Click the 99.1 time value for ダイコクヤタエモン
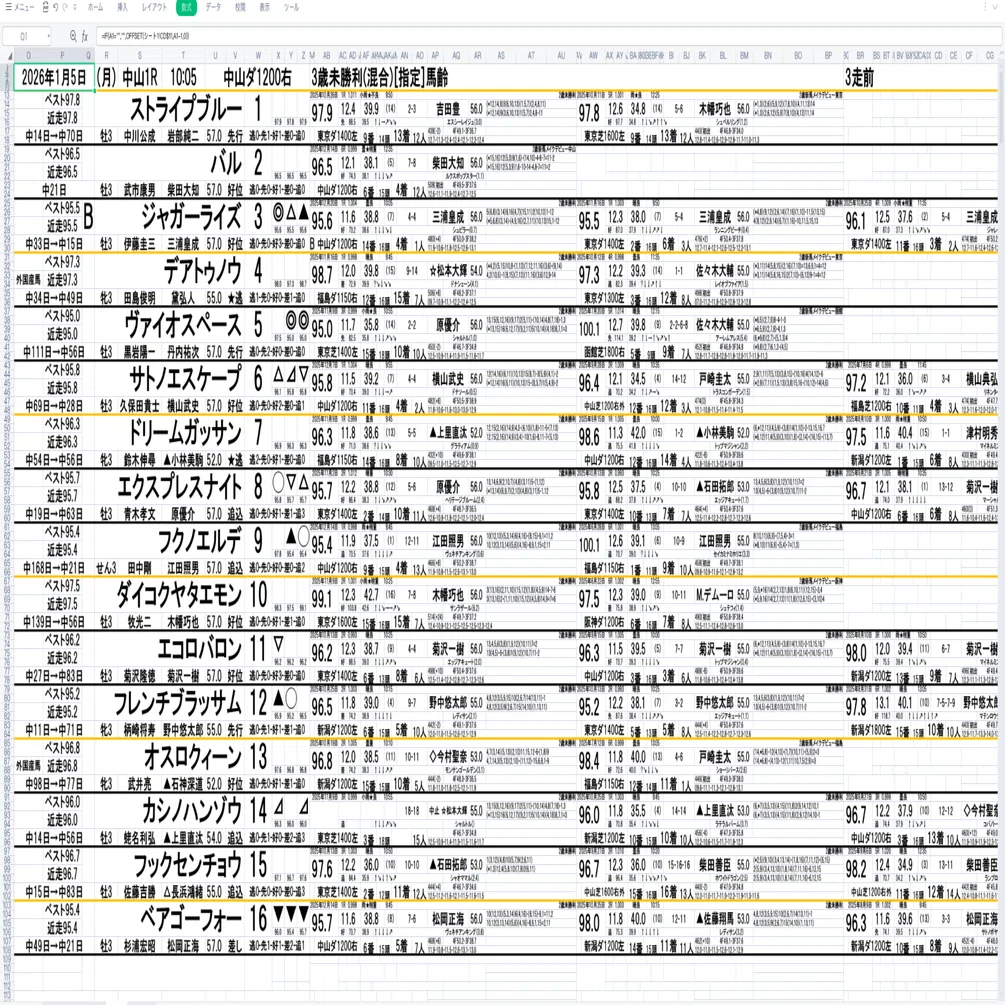The width and height of the screenshot is (1005, 1005). pos(322,599)
